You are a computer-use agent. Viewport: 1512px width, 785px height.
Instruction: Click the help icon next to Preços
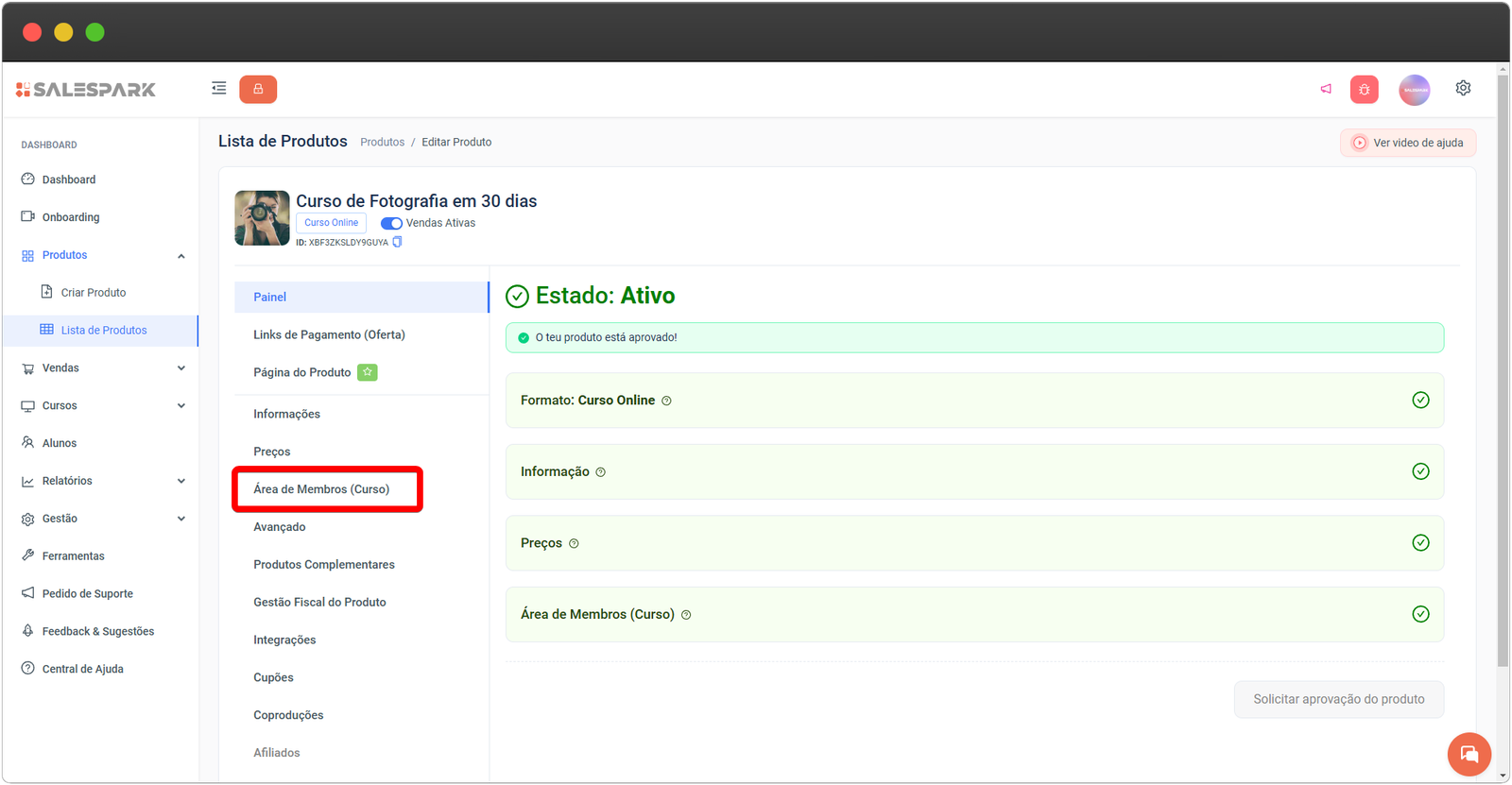point(574,543)
